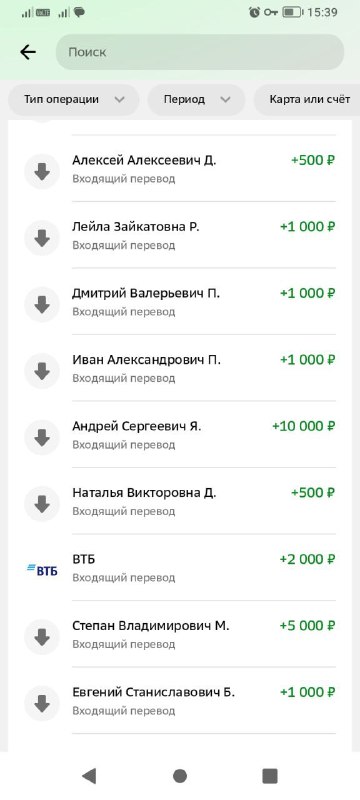Tap the arrow icon beside Лейла Зайкатовна Р.
Viewport: 360px width, 800px height.
pyautogui.click(x=42, y=238)
